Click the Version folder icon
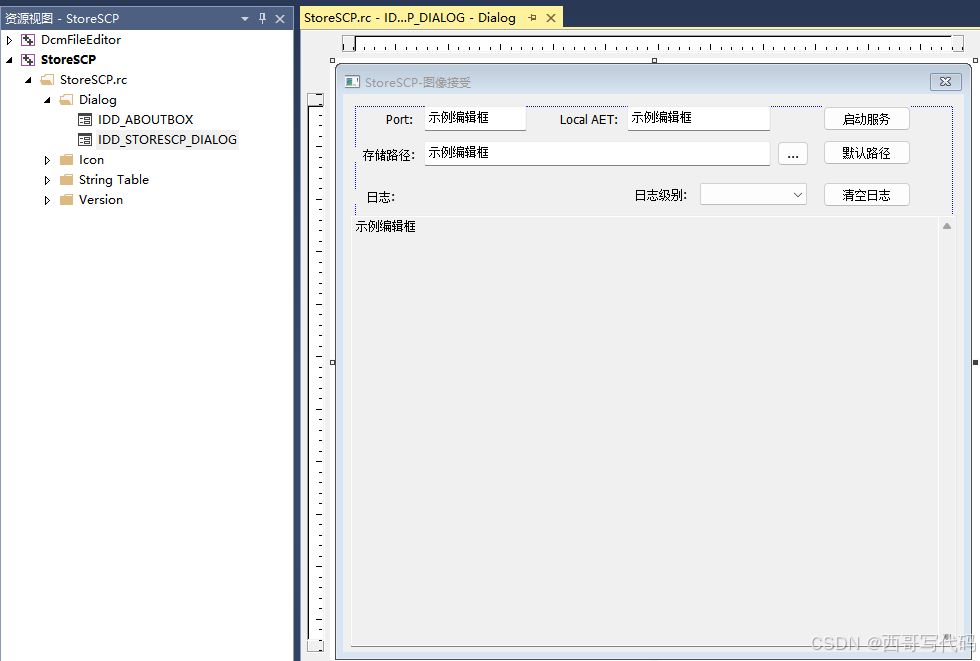The width and height of the screenshot is (980, 661). [66, 200]
